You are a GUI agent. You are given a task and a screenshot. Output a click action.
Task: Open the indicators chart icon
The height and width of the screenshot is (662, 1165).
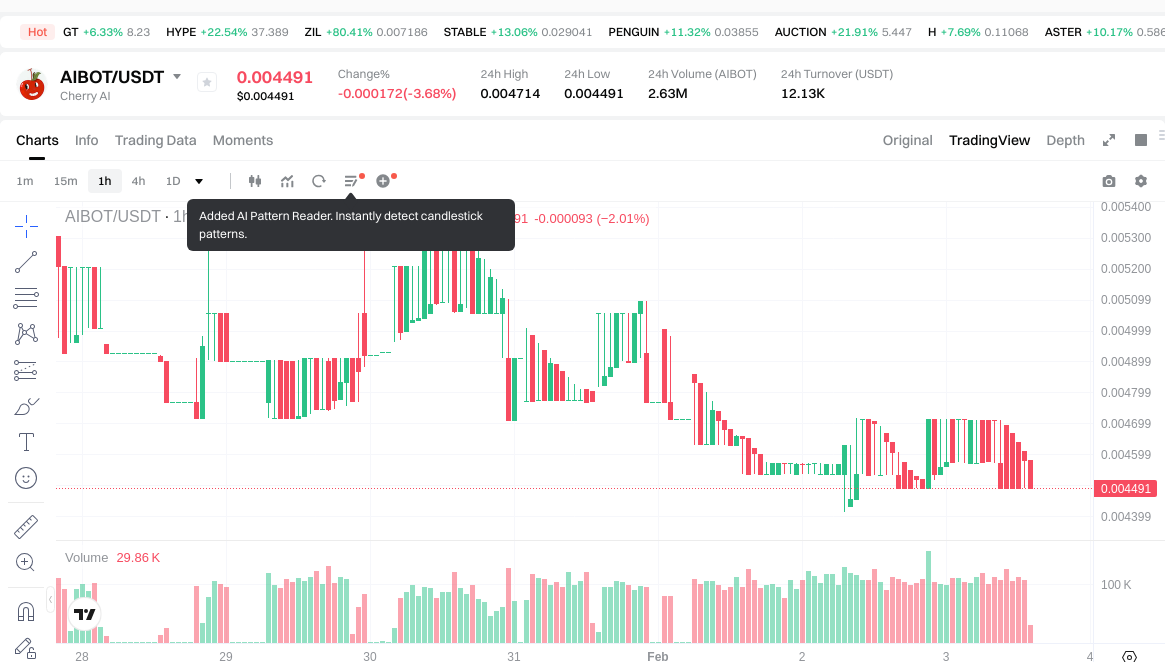(287, 181)
